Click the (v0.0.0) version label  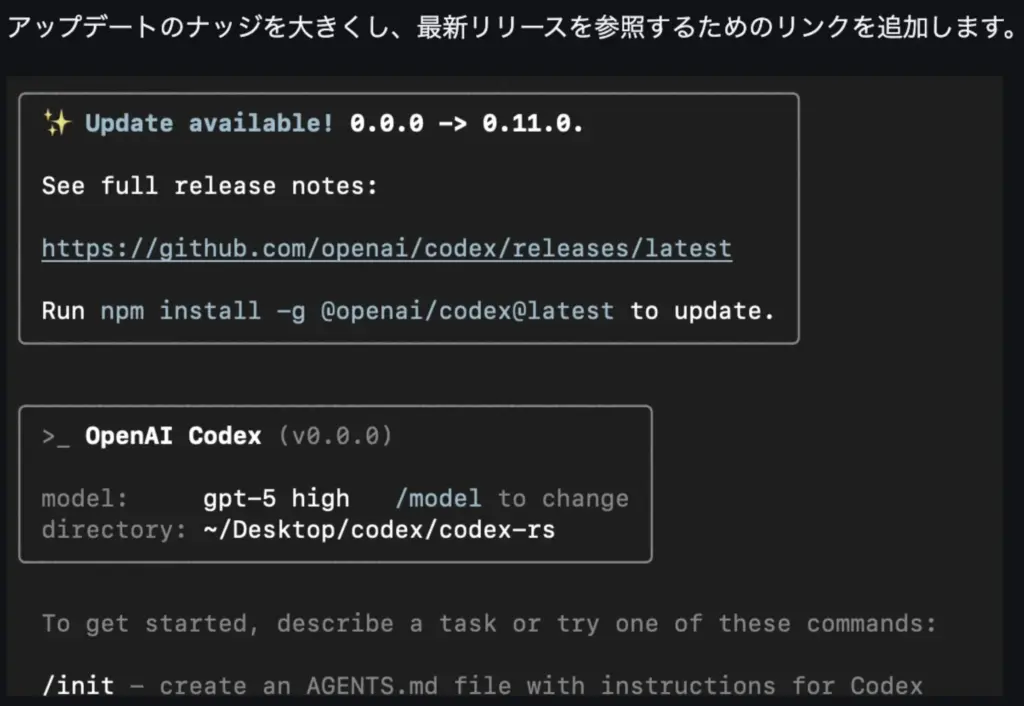click(x=335, y=436)
